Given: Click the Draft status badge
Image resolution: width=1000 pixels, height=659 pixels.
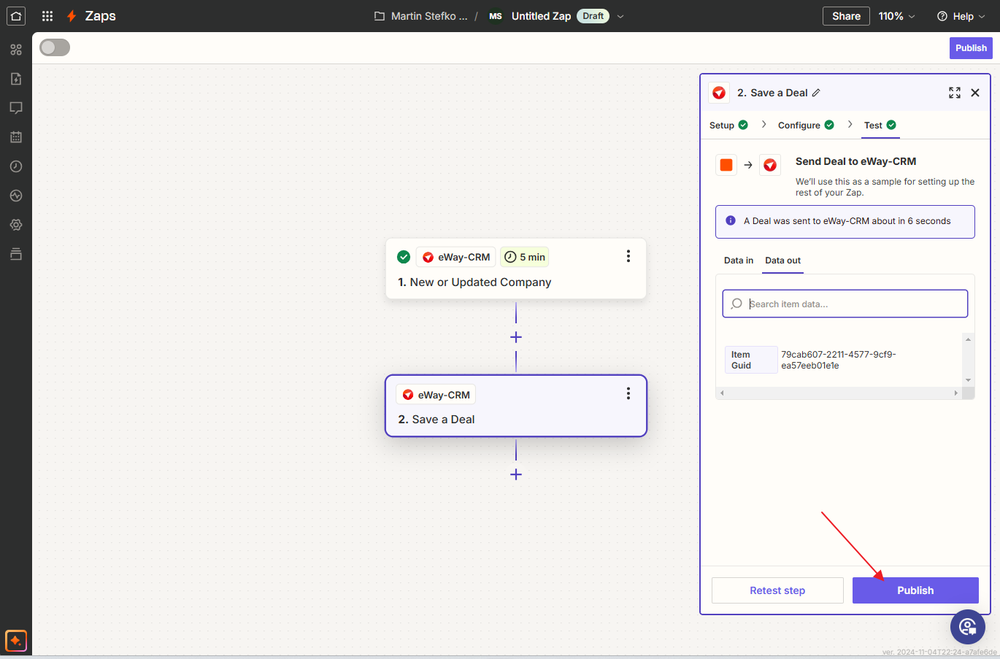Looking at the screenshot, I should [x=592, y=16].
